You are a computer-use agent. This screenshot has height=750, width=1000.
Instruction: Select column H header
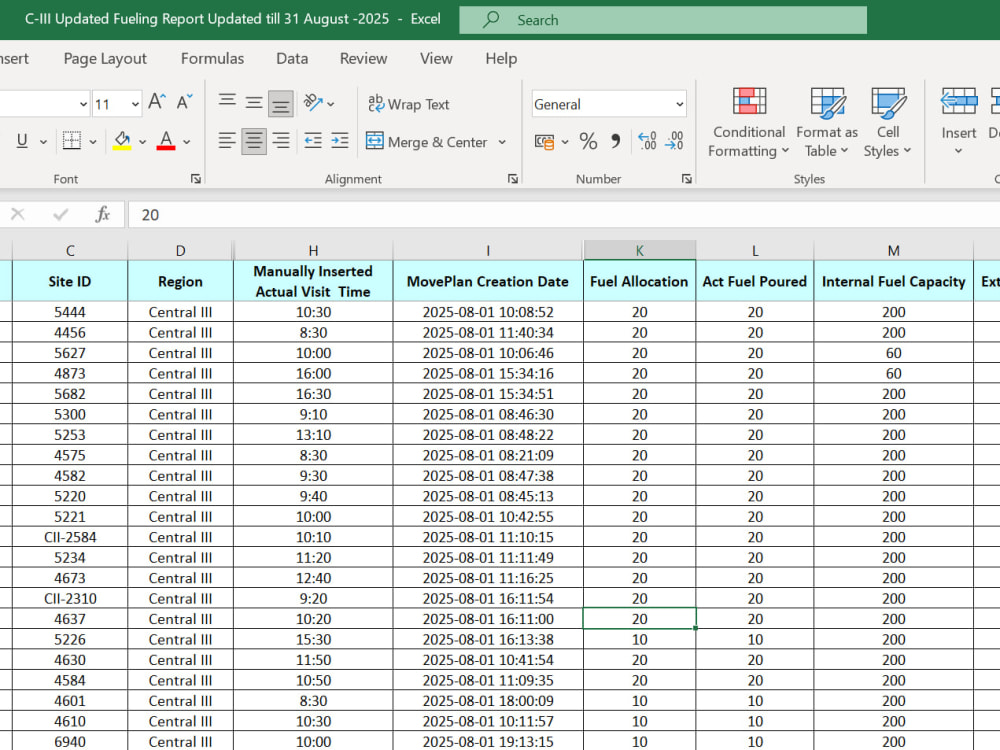coord(313,251)
